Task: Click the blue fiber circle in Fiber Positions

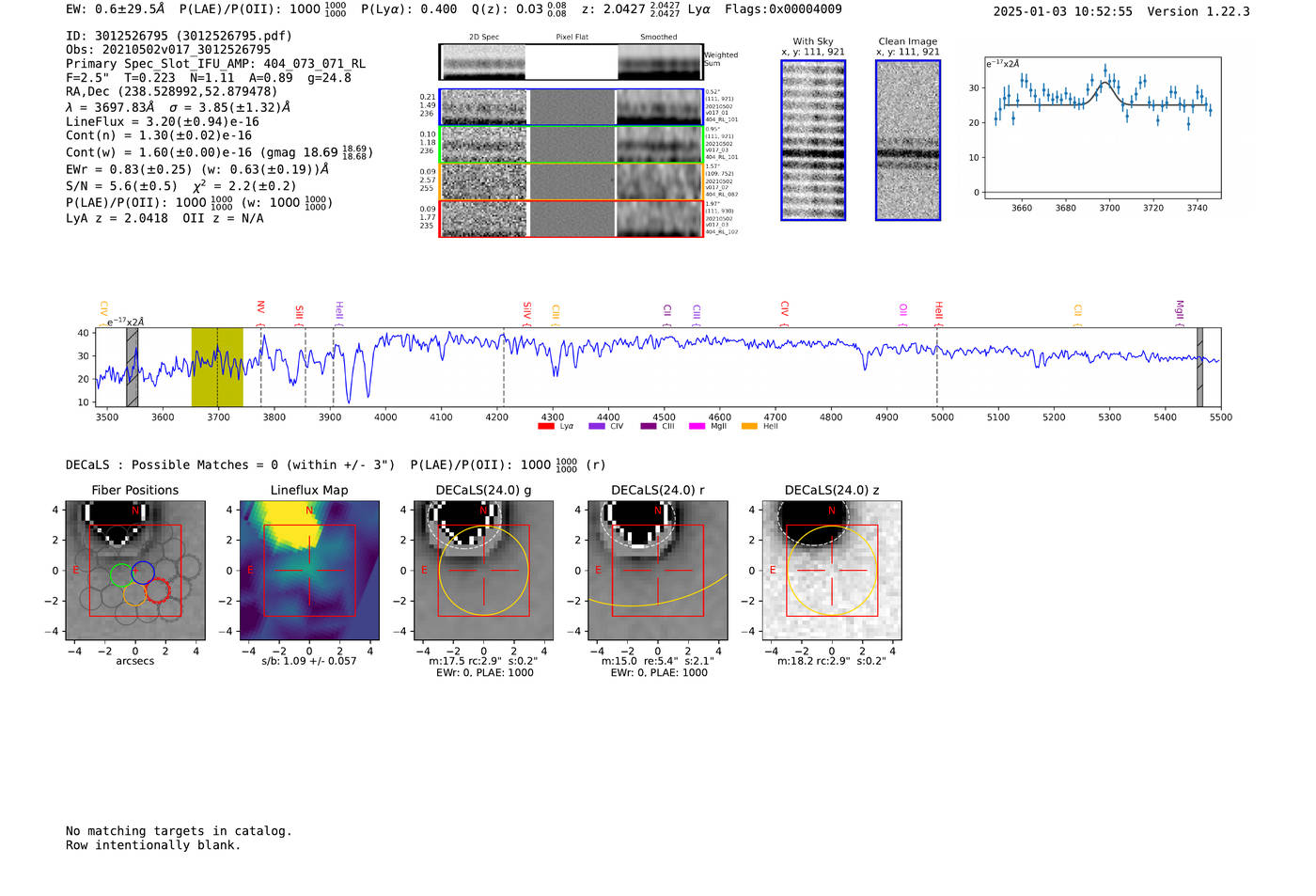Action: tap(143, 572)
